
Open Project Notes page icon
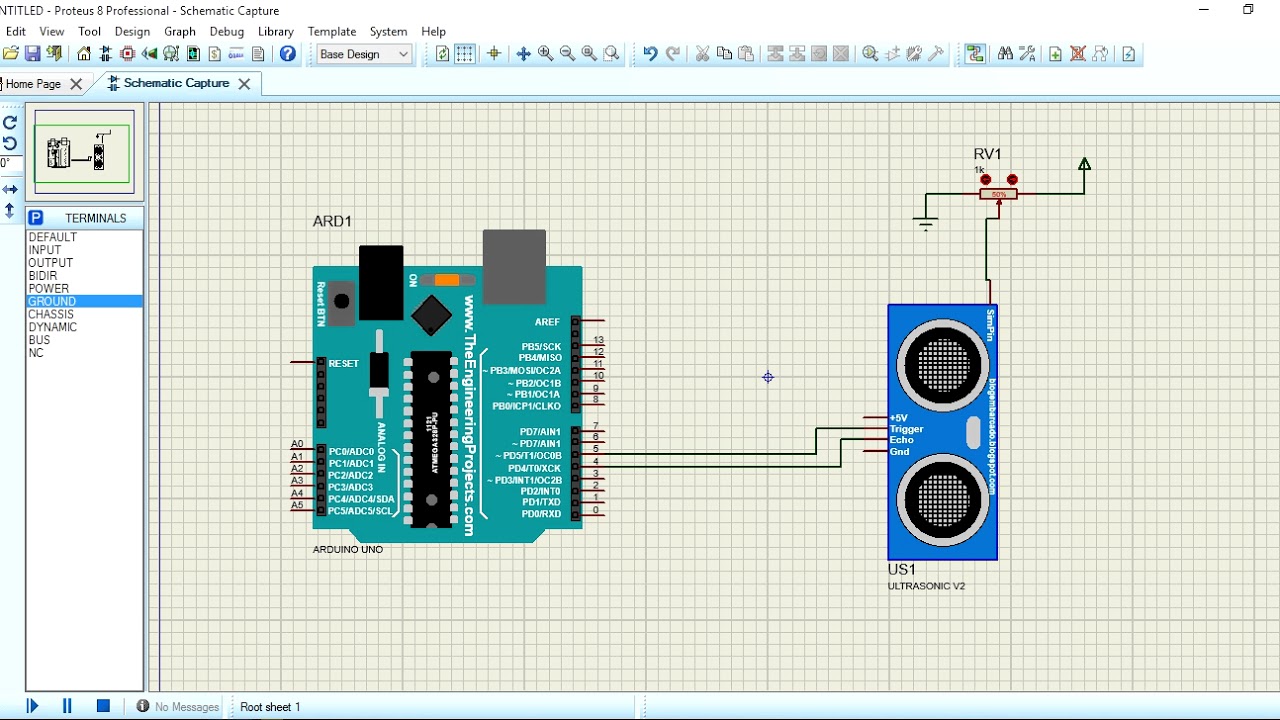259,54
